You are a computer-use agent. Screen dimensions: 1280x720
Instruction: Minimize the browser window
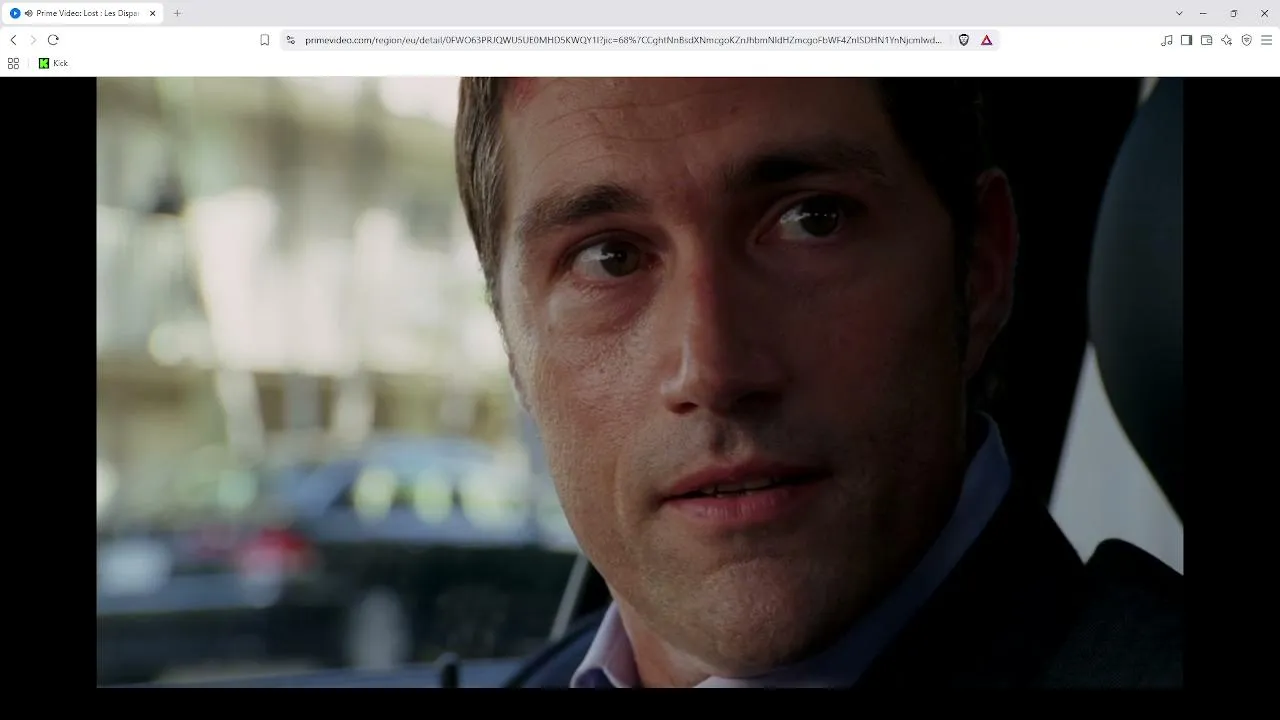1203,13
